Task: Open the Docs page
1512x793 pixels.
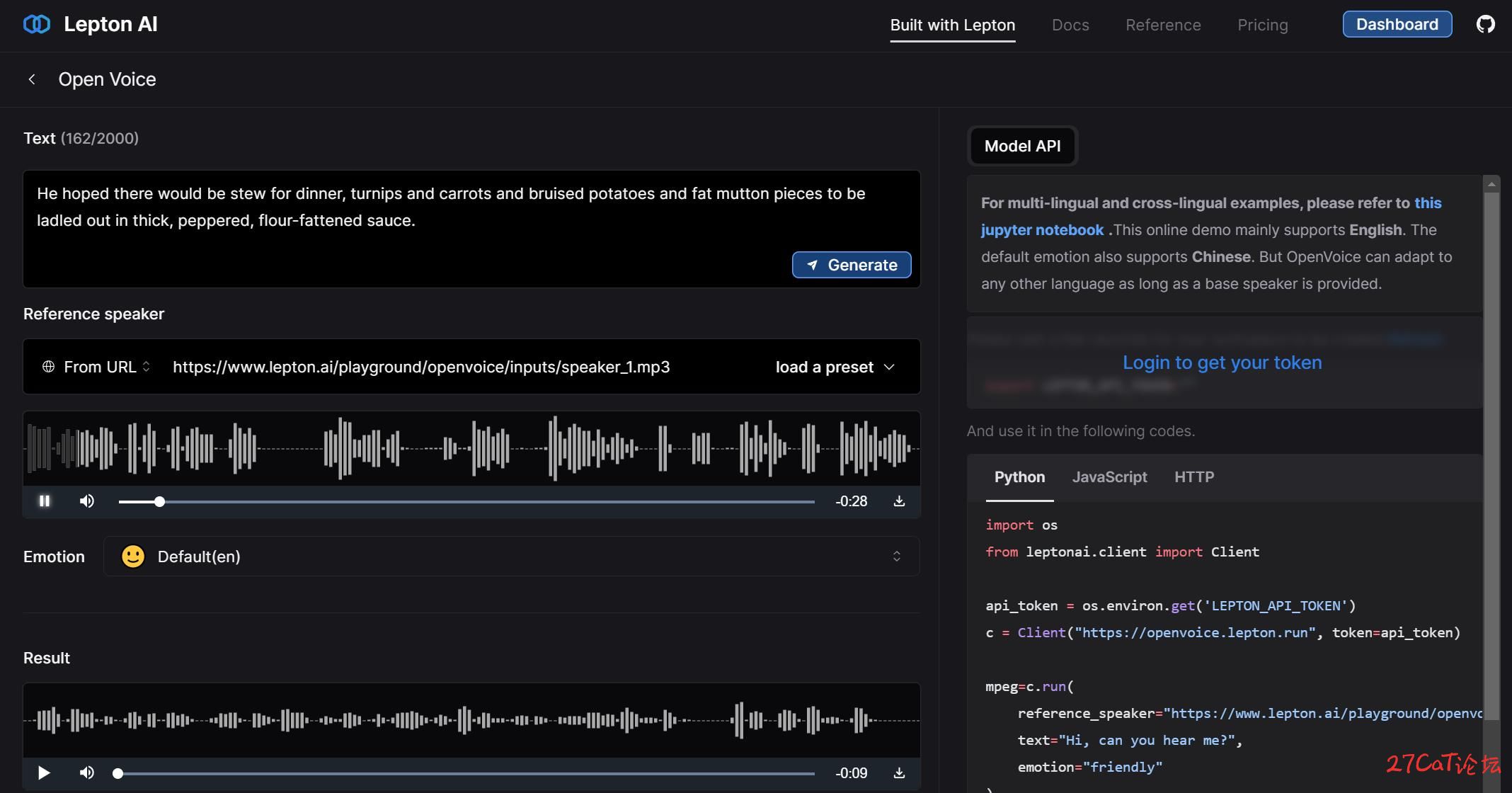Action: click(x=1070, y=25)
